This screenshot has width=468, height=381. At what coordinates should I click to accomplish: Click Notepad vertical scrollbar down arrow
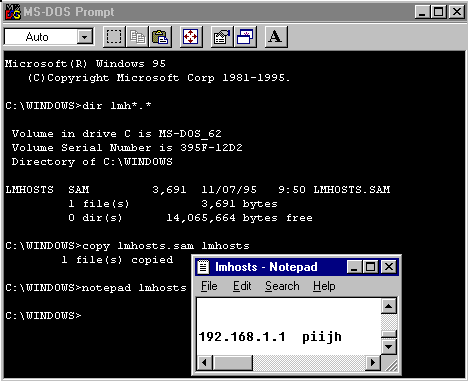(389, 347)
